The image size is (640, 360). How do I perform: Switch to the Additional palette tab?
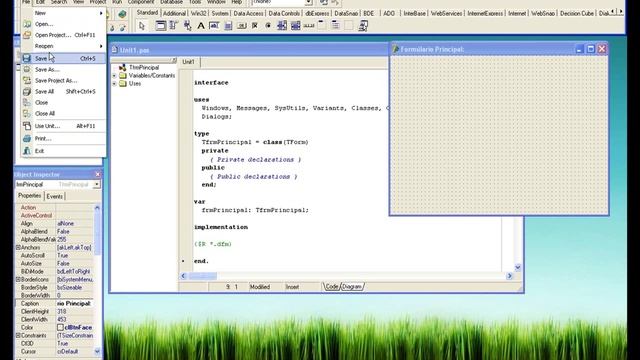tap(174, 13)
